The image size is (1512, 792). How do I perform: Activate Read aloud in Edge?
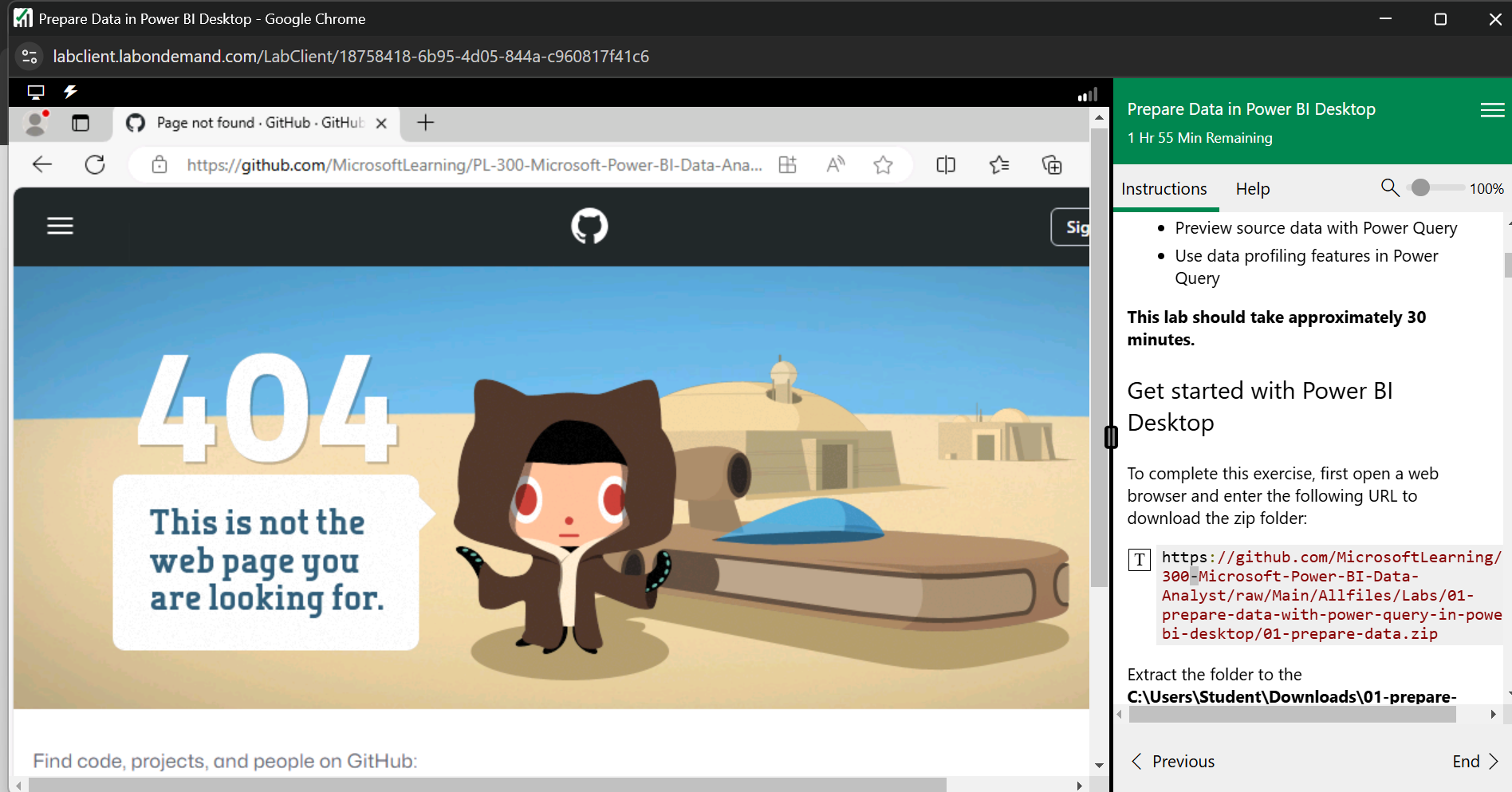[836, 164]
